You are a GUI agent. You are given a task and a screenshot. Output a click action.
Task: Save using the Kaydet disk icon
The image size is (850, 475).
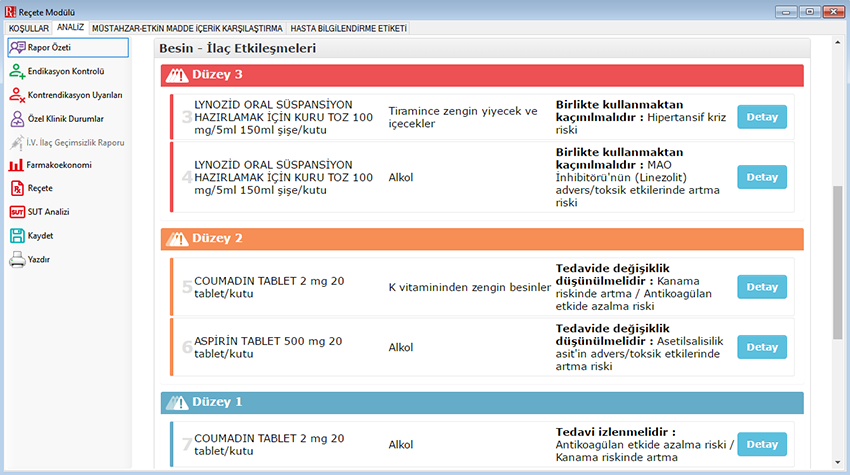17,236
